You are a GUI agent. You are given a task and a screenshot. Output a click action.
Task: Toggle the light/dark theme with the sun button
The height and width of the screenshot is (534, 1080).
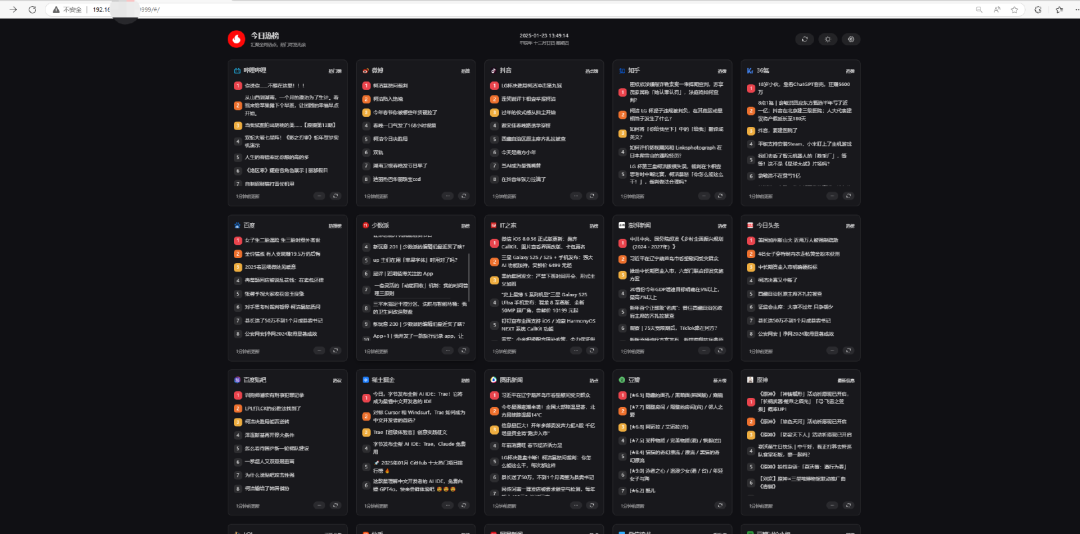[828, 39]
